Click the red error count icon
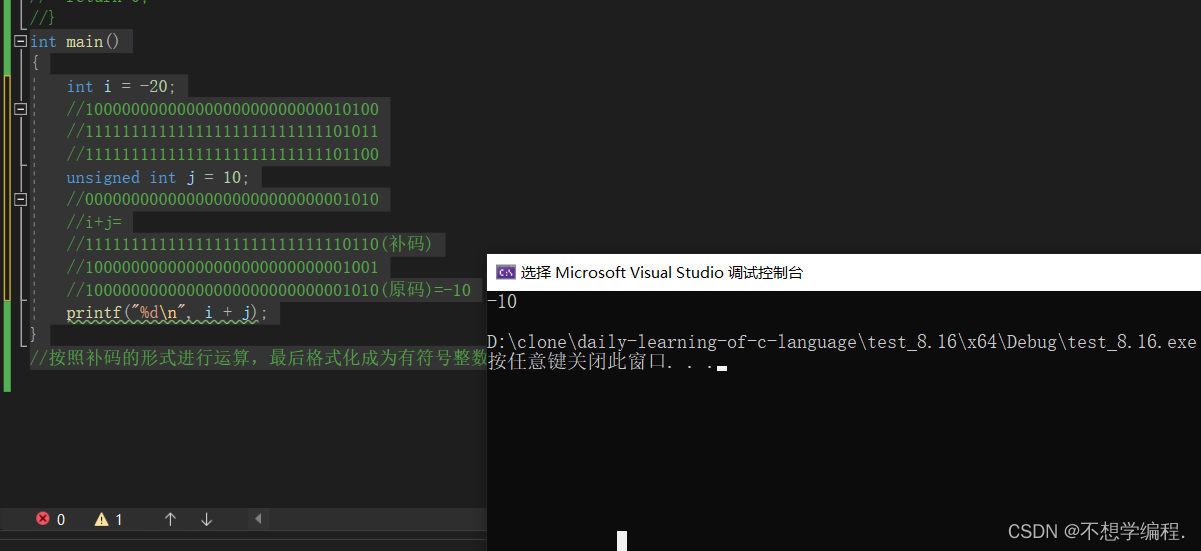 (x=43, y=519)
